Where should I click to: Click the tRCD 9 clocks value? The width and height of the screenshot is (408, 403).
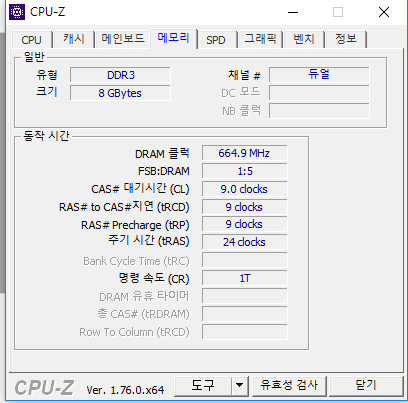coord(244,207)
